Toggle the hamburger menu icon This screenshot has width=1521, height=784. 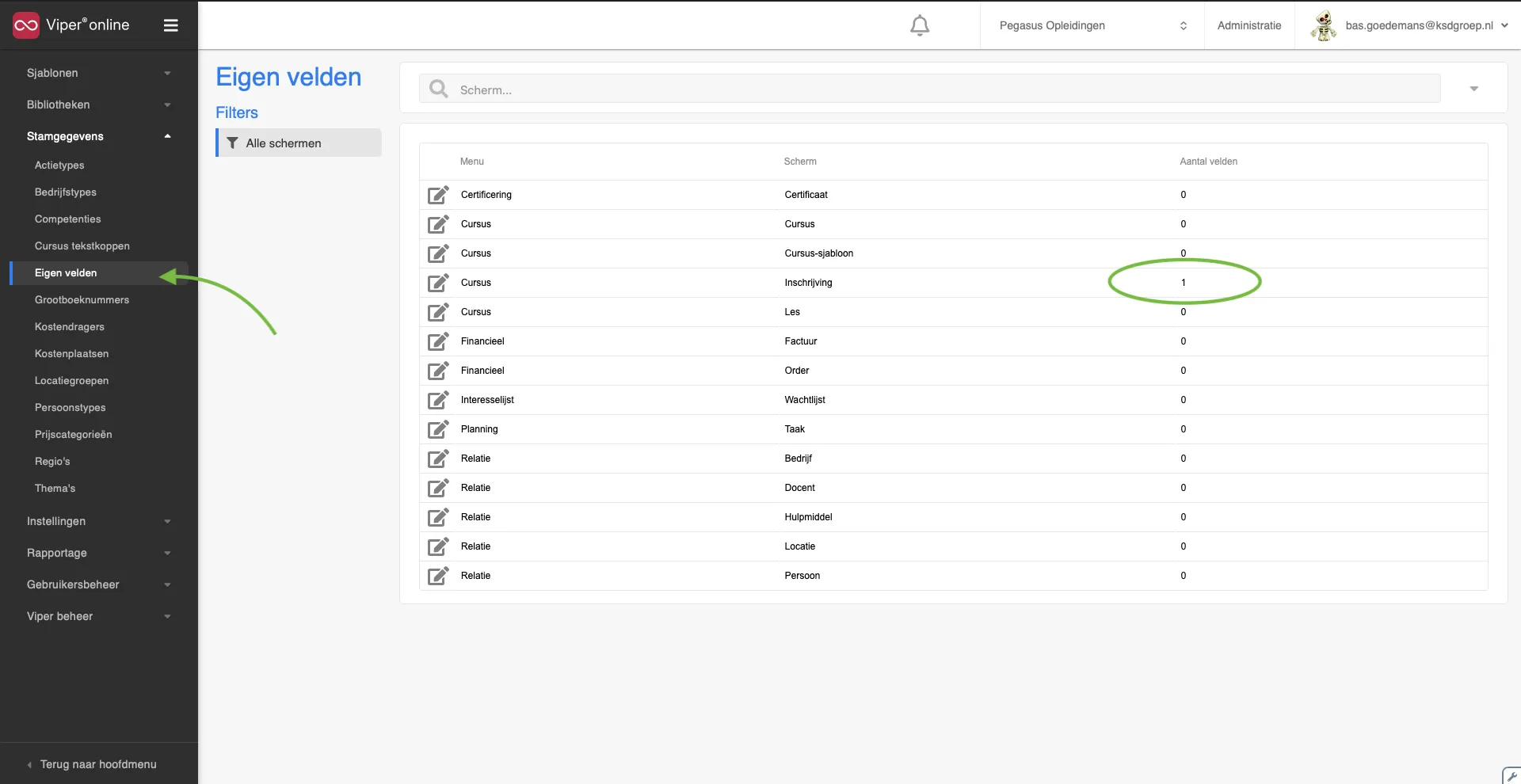click(170, 25)
